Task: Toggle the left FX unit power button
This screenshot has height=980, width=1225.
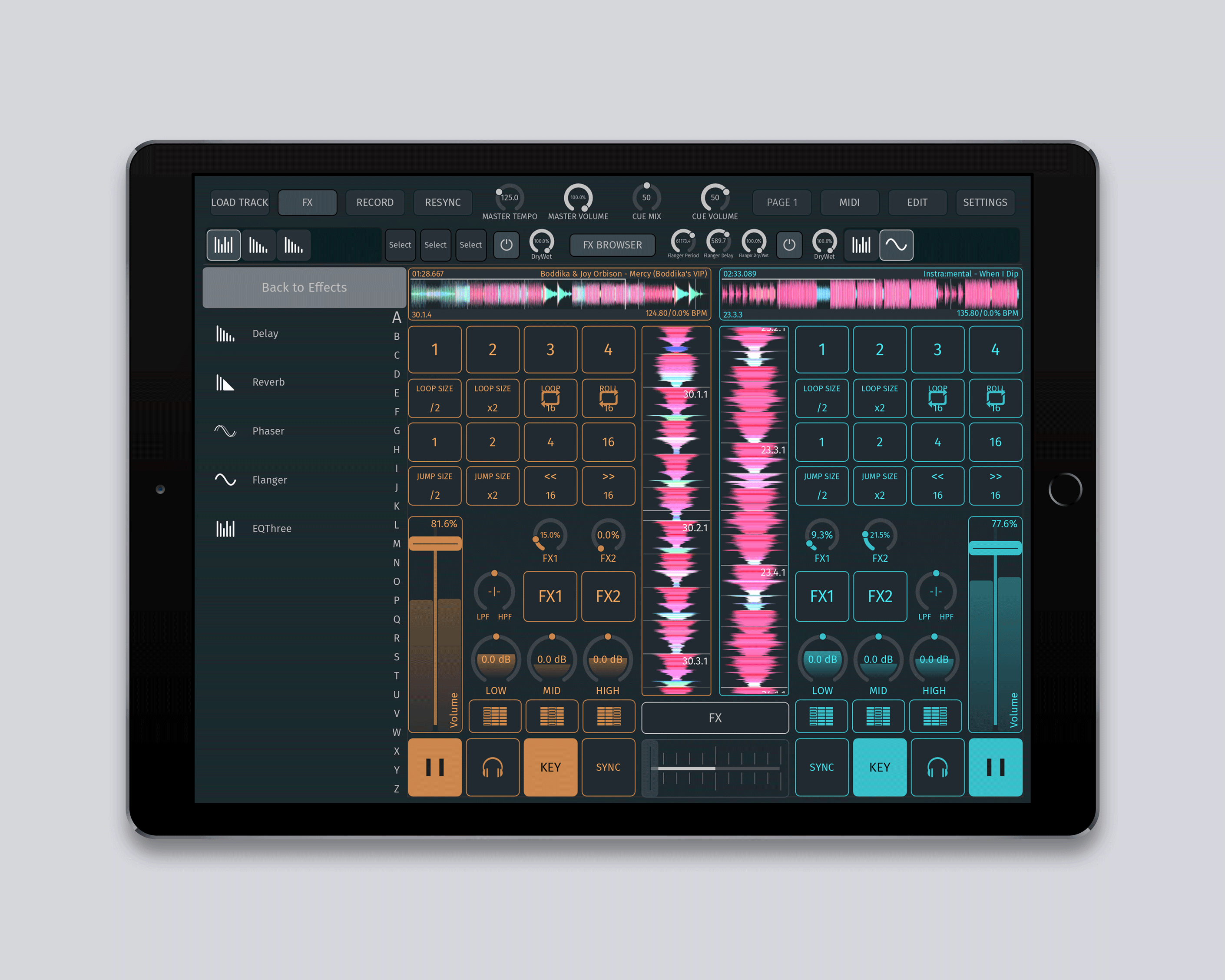Action: [x=506, y=245]
